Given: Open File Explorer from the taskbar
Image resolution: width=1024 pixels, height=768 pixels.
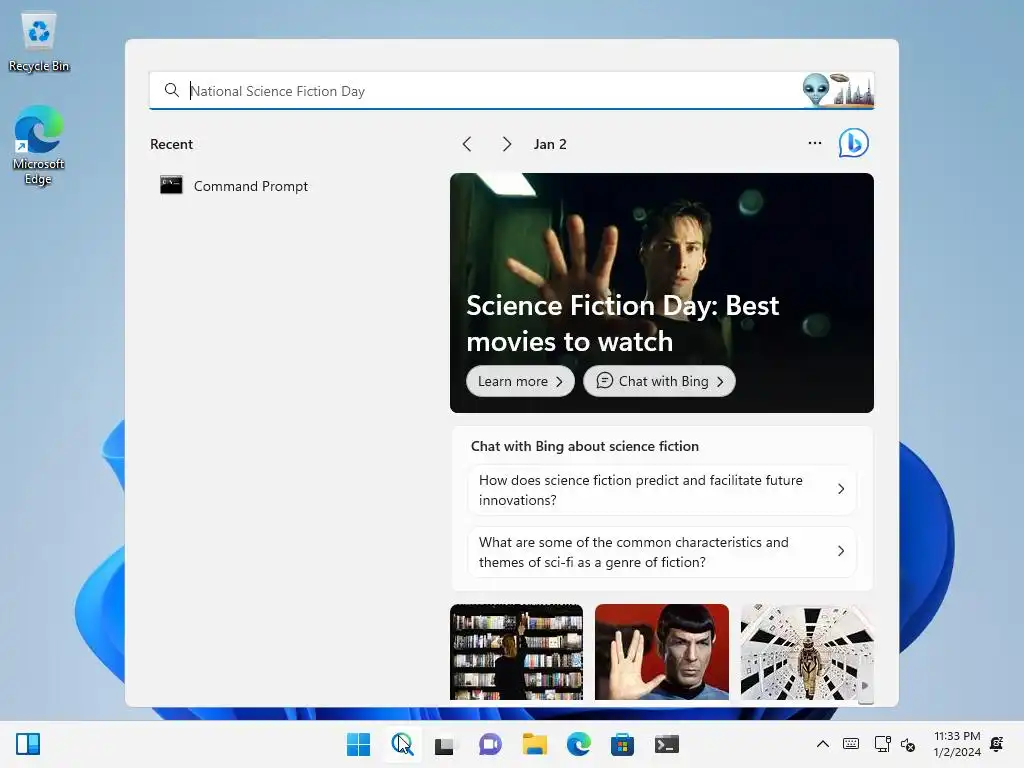Looking at the screenshot, I should point(534,744).
